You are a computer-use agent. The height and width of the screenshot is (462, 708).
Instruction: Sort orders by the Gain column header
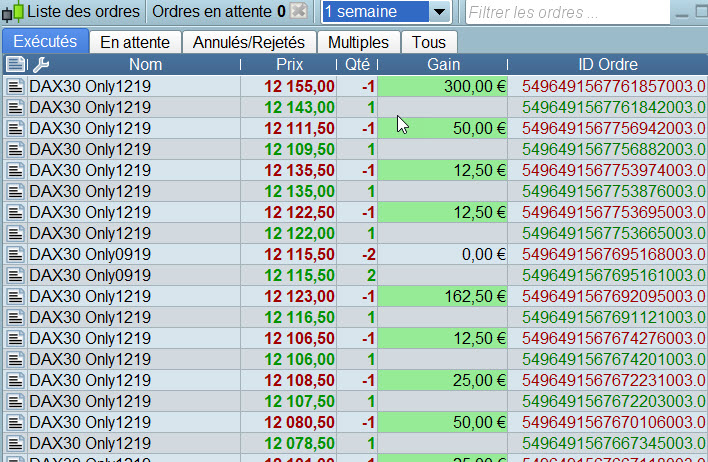443,64
